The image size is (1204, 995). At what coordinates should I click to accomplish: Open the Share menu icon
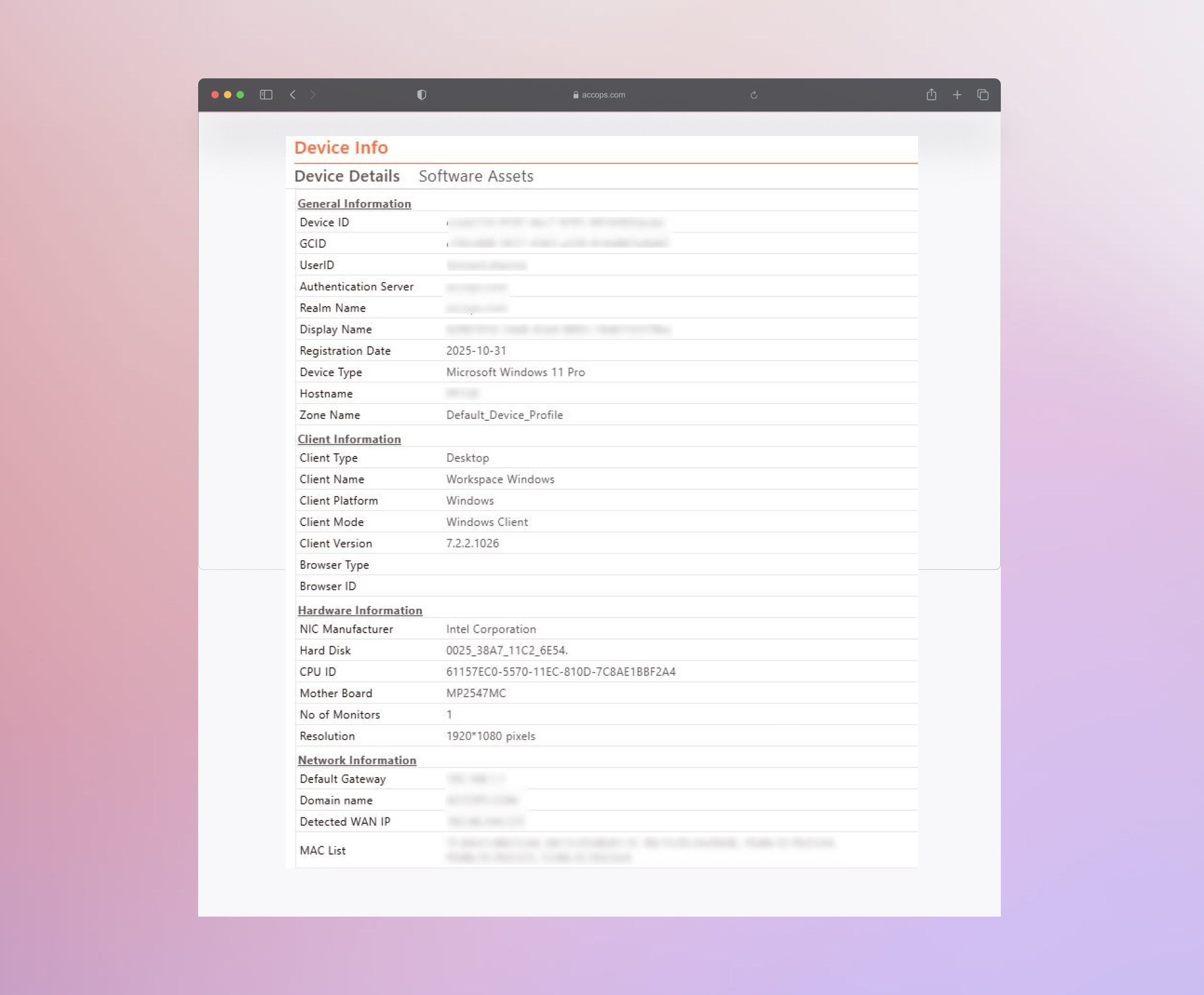(931, 95)
